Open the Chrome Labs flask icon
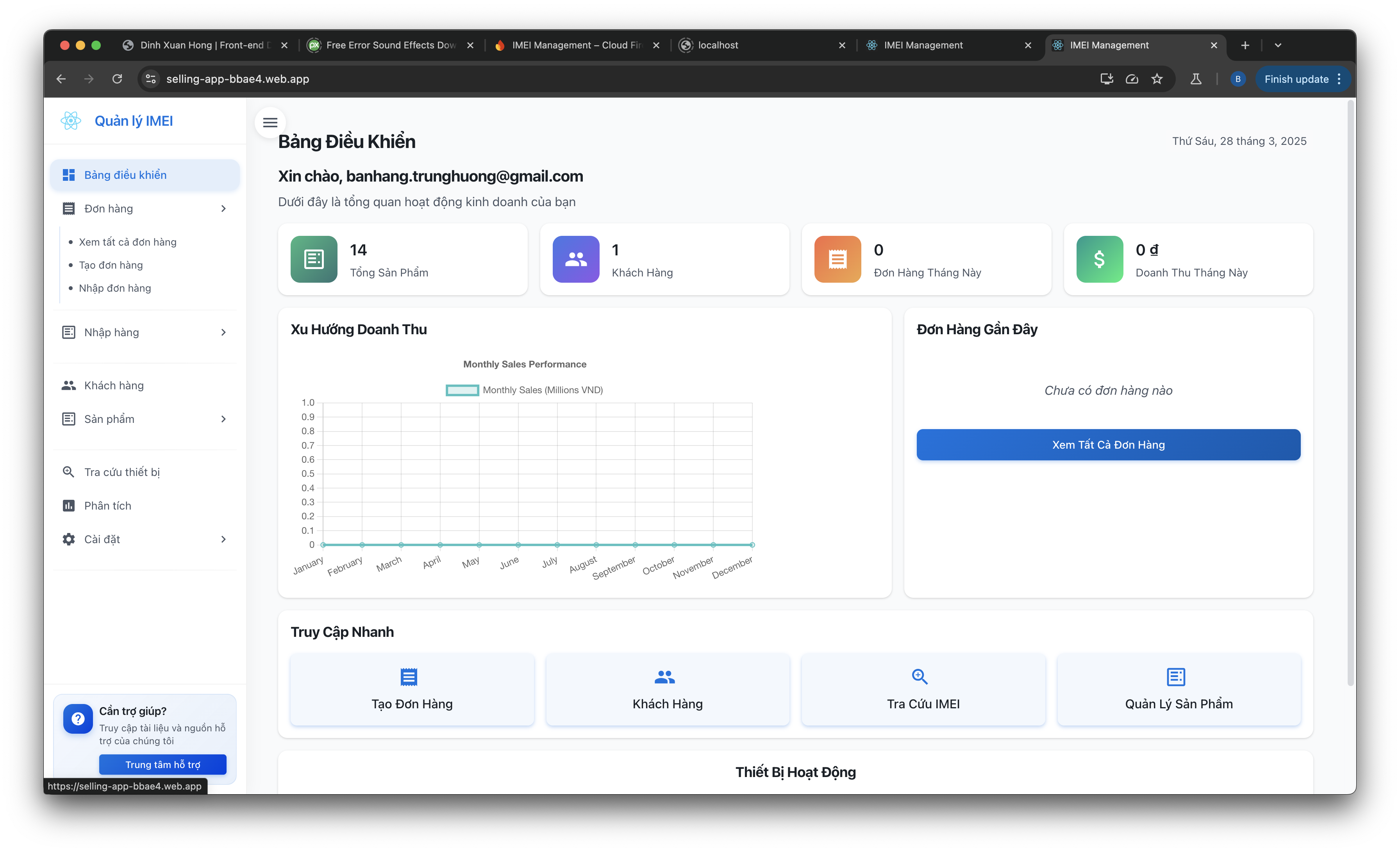1400x852 pixels. coord(1195,79)
